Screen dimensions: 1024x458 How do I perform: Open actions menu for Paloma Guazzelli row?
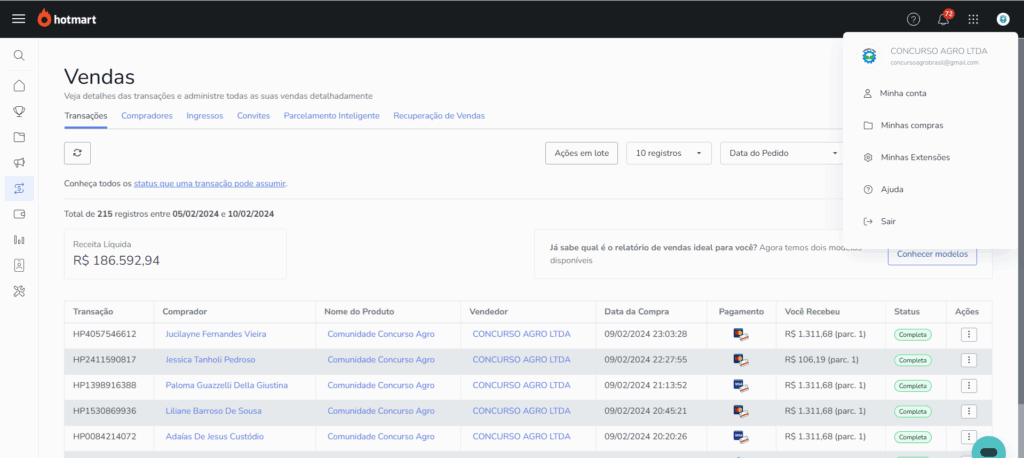coord(969,385)
